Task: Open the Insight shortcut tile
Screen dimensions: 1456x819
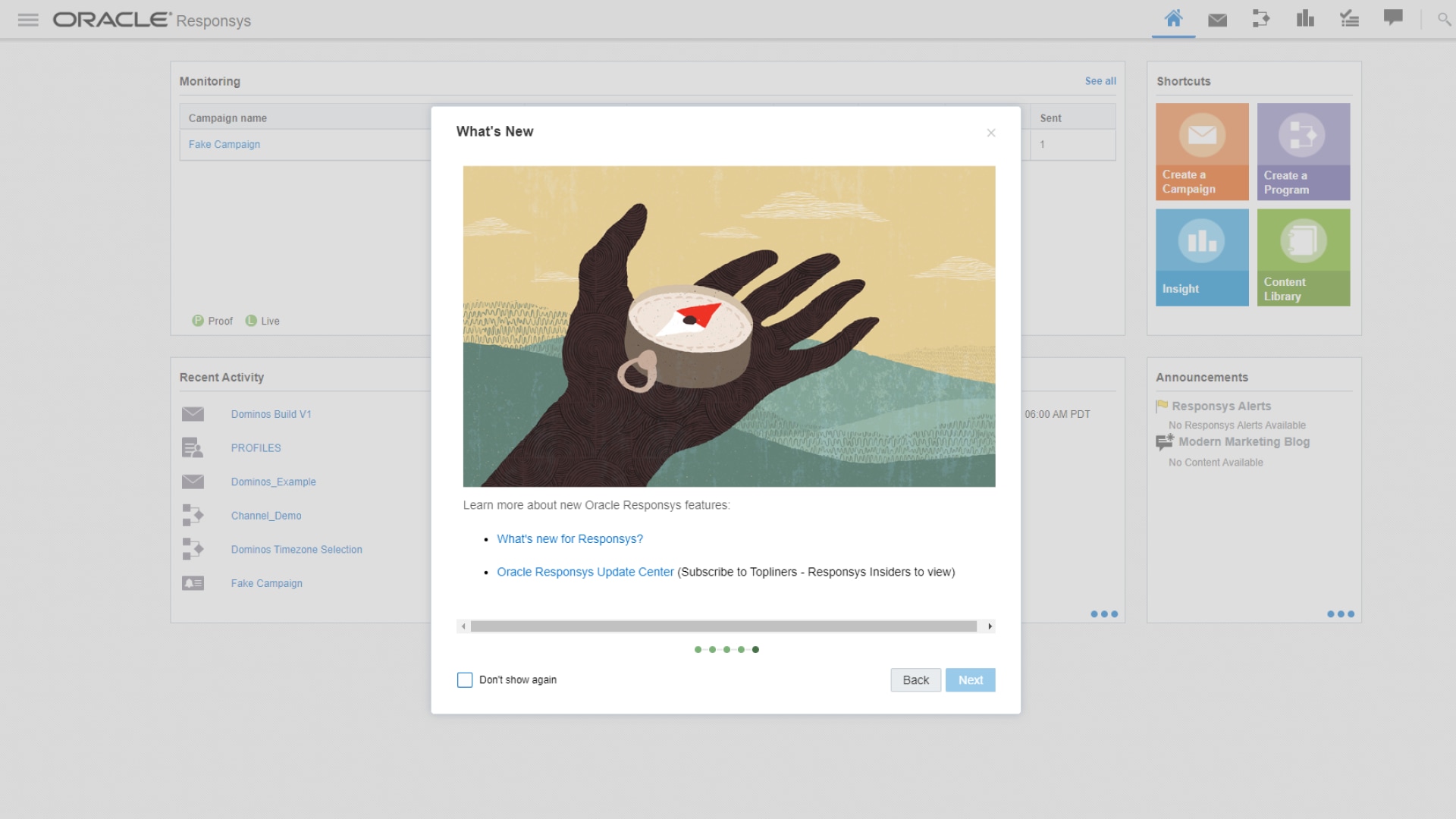Action: pos(1201,257)
